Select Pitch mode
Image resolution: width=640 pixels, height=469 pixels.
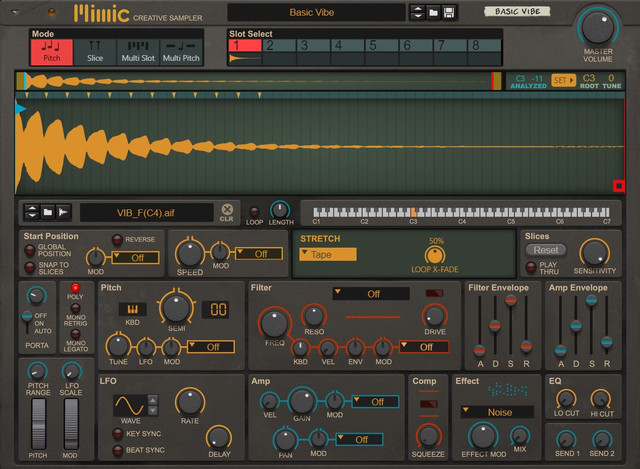click(x=52, y=52)
